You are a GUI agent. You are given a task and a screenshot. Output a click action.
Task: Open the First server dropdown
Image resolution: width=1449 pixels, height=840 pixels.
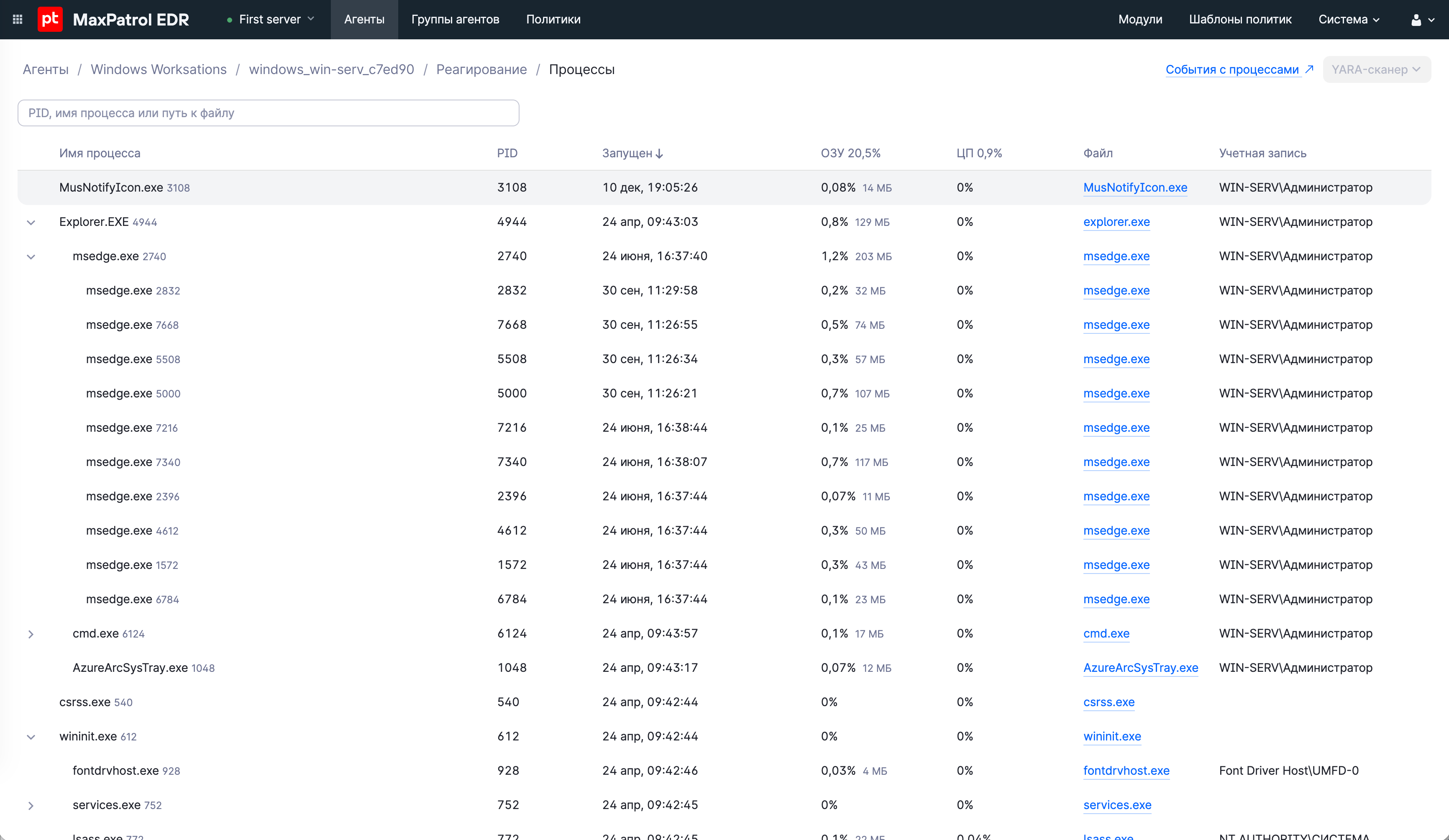pos(271,20)
